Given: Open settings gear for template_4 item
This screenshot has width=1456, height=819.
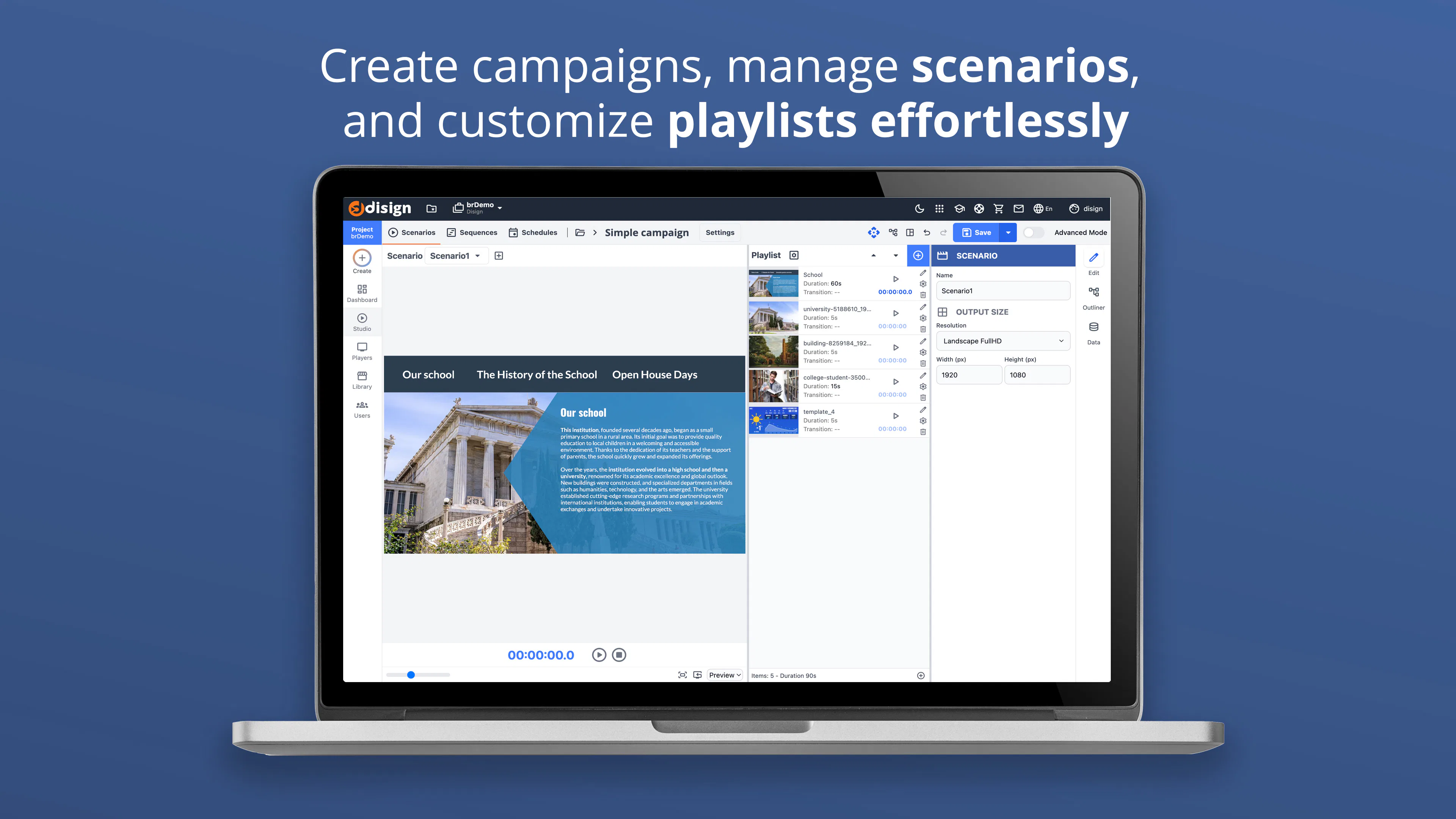Looking at the screenshot, I should click(x=923, y=421).
